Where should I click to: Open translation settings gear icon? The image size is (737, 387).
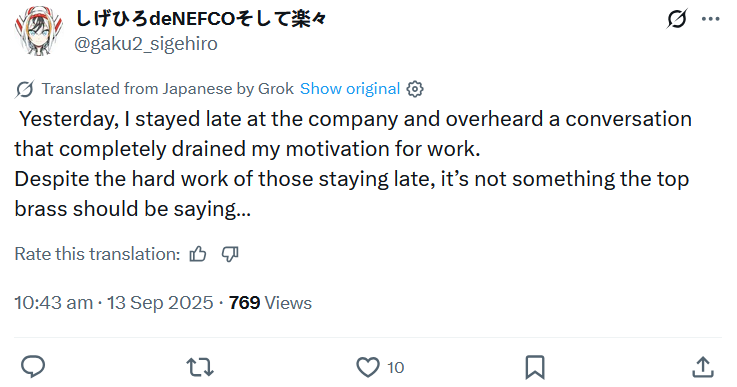[415, 89]
